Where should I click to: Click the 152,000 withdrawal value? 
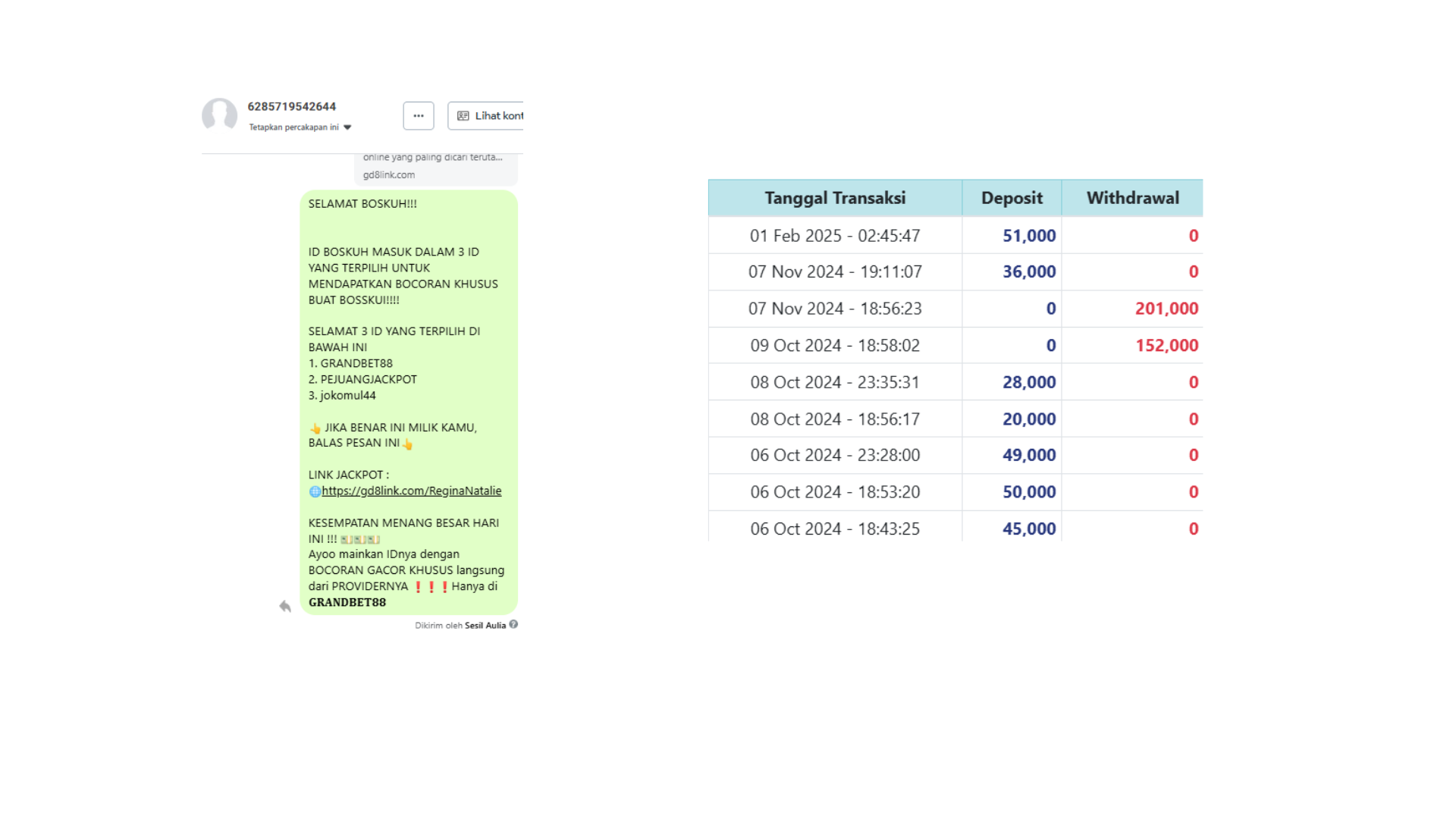click(1166, 346)
